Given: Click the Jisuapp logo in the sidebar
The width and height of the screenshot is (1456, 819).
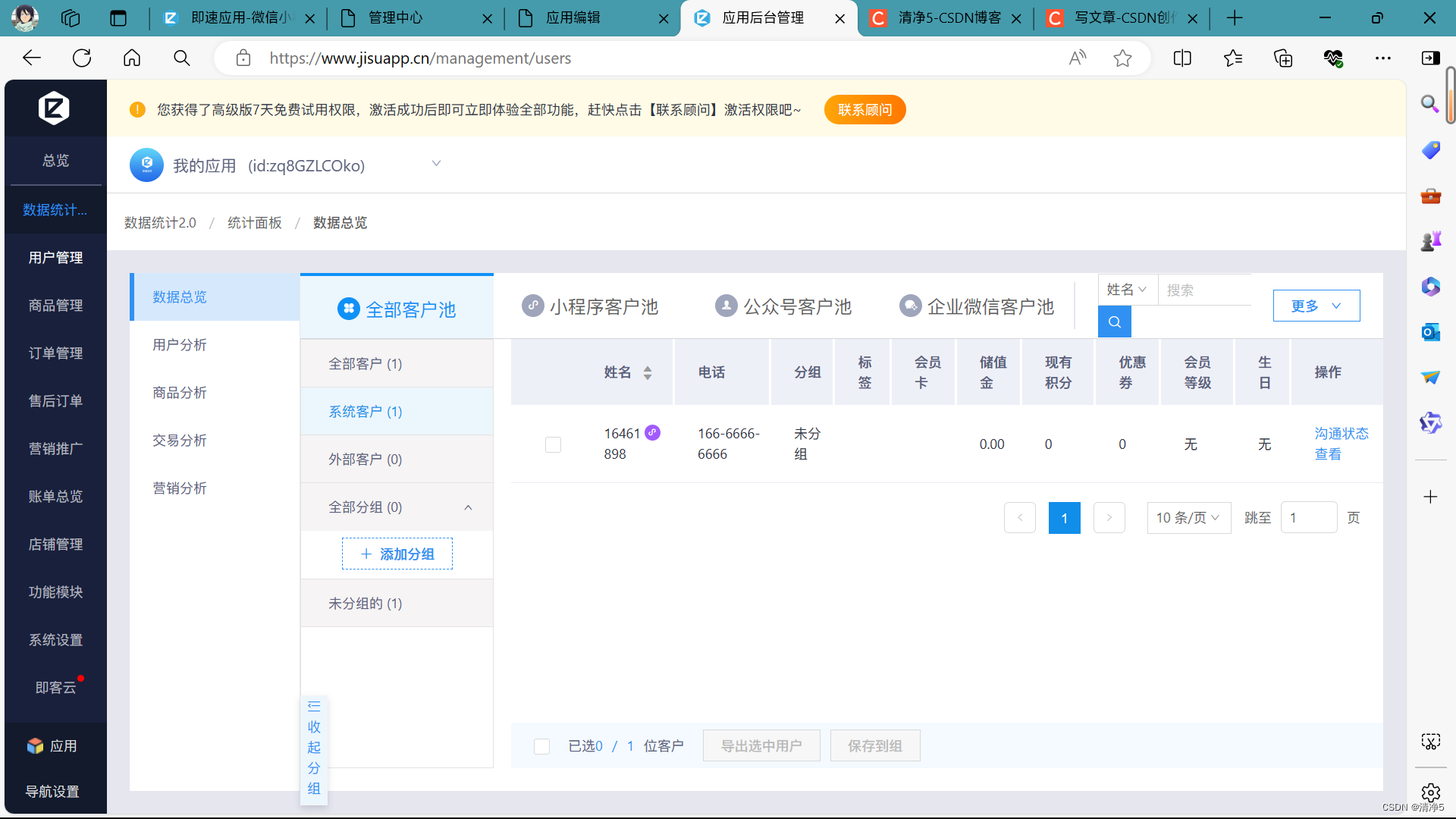Looking at the screenshot, I should point(54,108).
